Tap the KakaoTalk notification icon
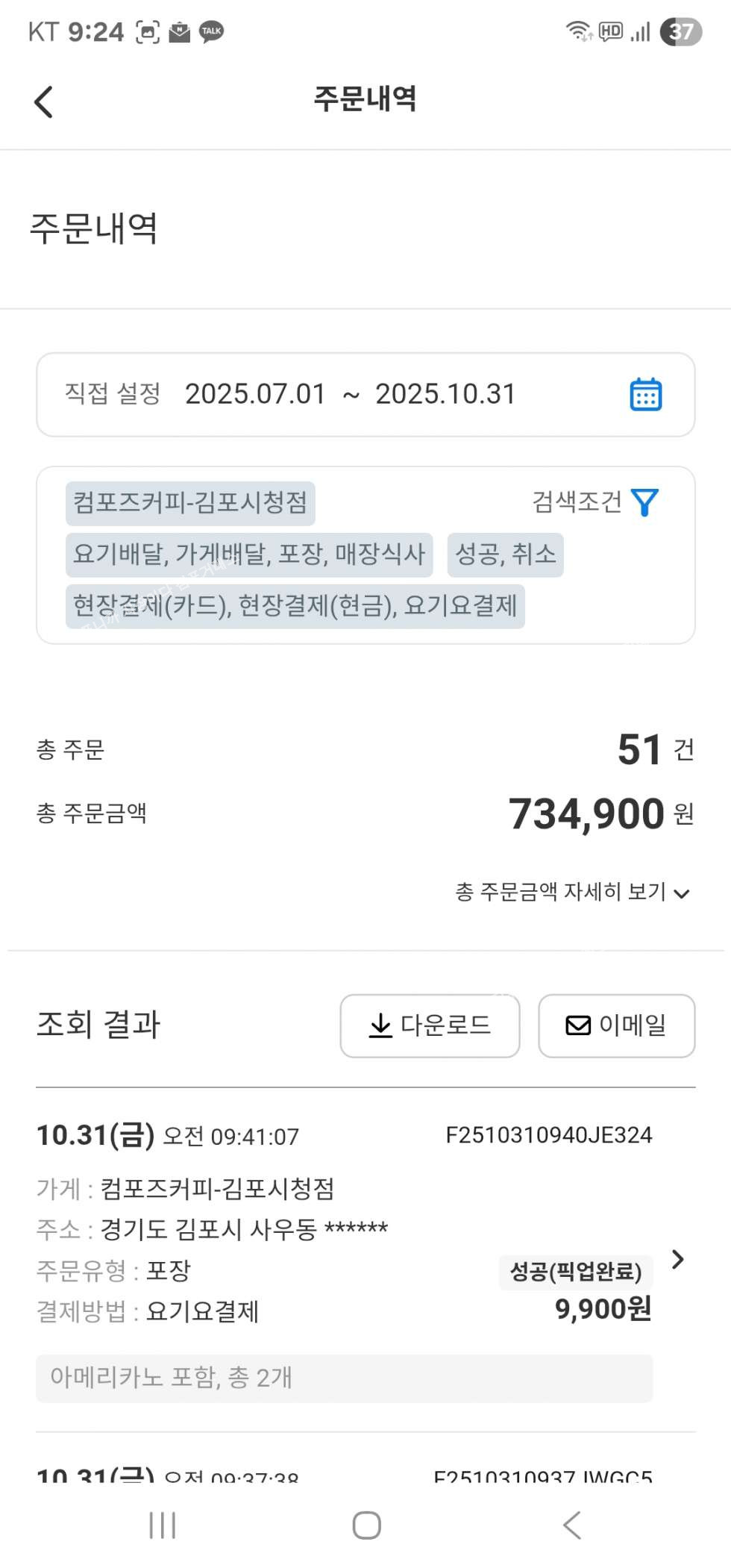This screenshot has width=731, height=1568. (212, 31)
